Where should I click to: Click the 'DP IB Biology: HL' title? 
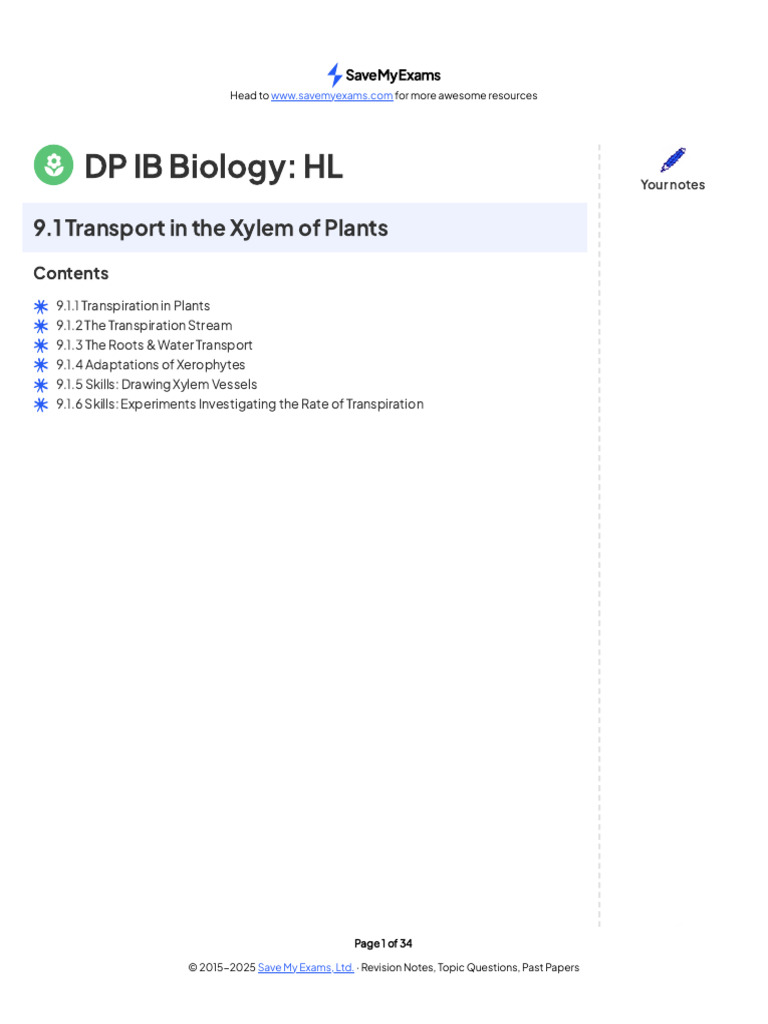(214, 166)
